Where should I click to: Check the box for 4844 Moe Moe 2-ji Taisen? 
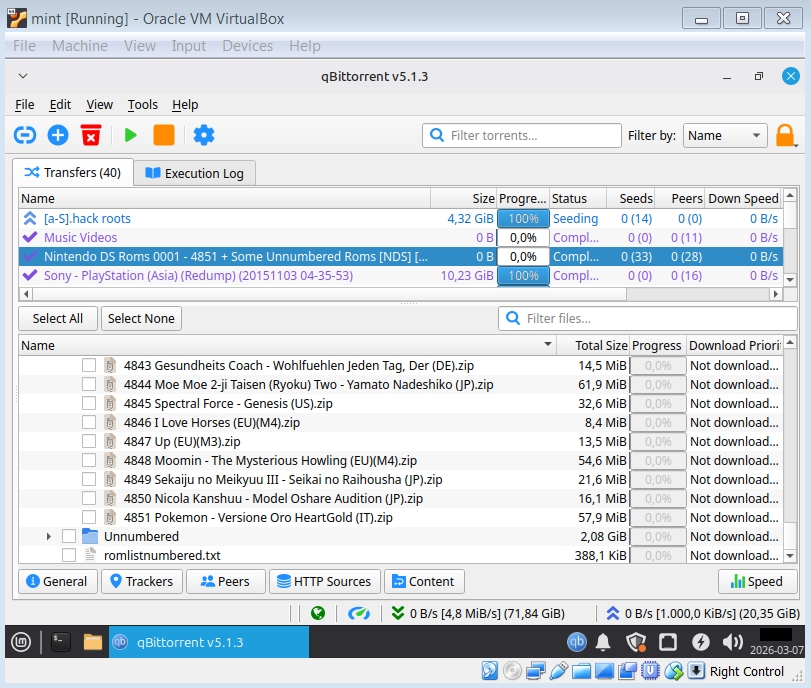point(89,384)
